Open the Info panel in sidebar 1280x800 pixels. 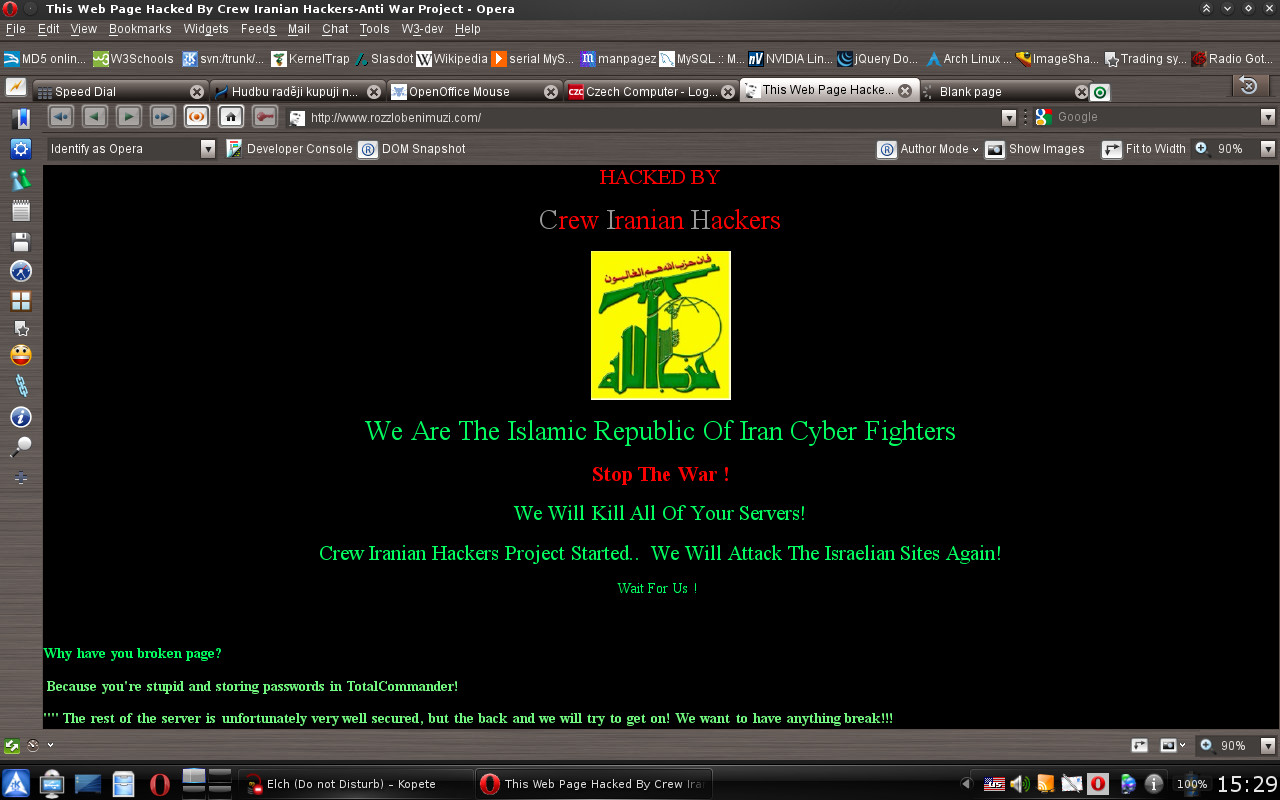[20, 417]
